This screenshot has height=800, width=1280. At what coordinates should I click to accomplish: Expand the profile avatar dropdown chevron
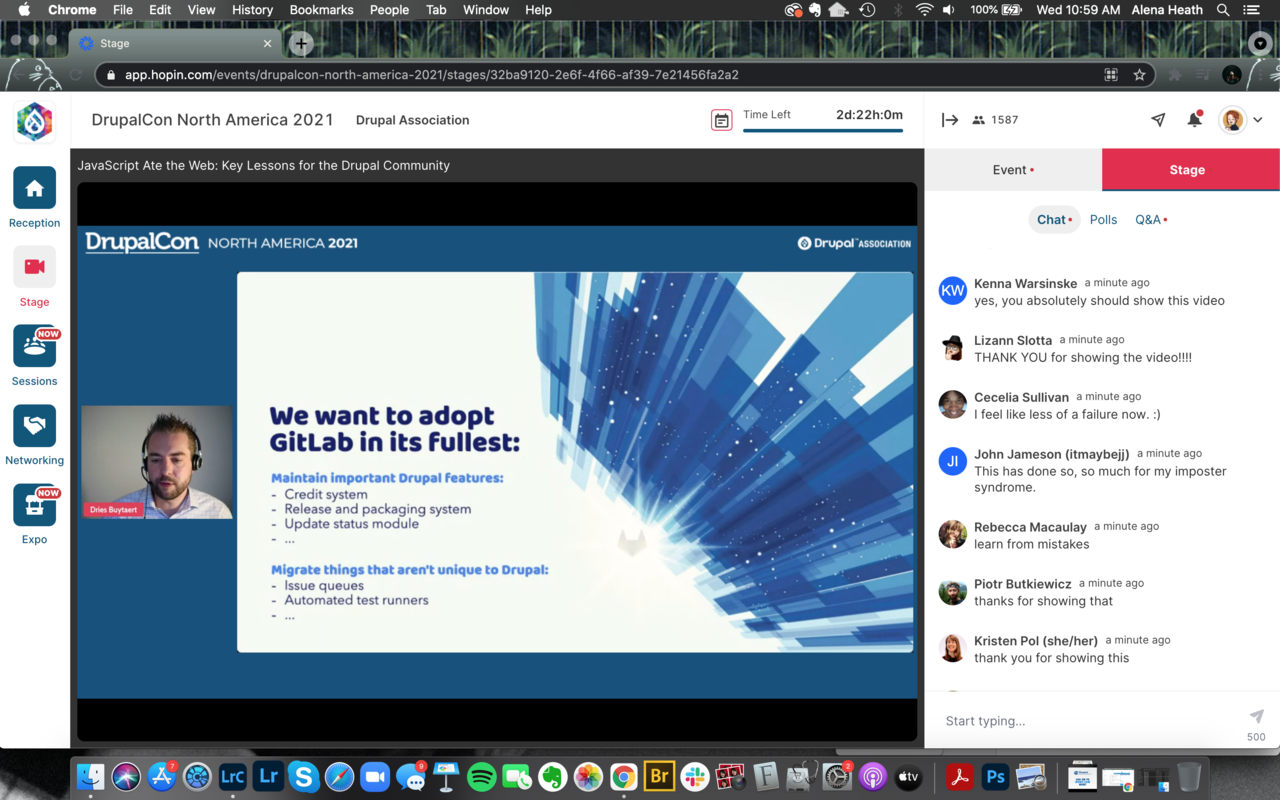click(x=1257, y=119)
